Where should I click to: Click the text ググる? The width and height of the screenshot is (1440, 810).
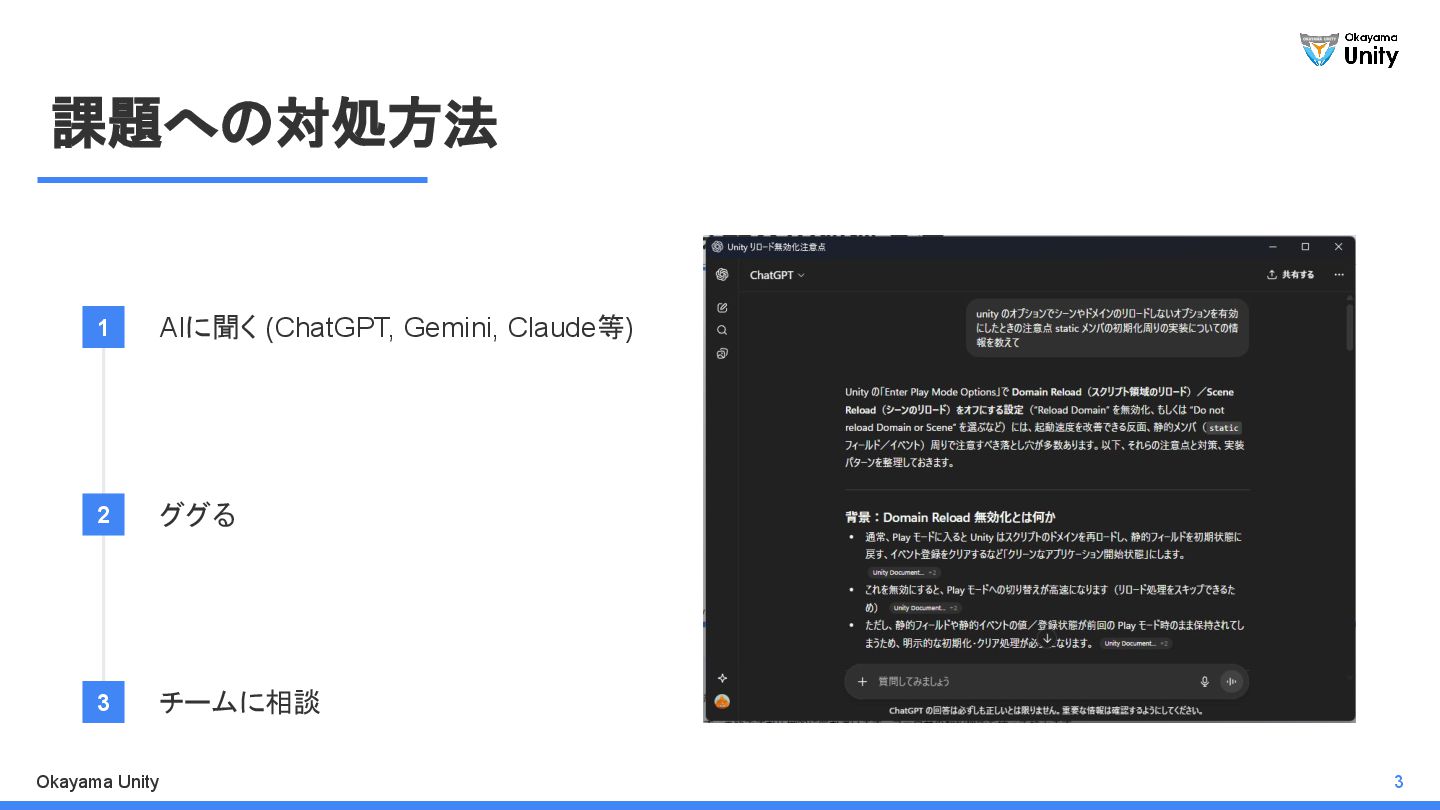pyautogui.click(x=198, y=515)
